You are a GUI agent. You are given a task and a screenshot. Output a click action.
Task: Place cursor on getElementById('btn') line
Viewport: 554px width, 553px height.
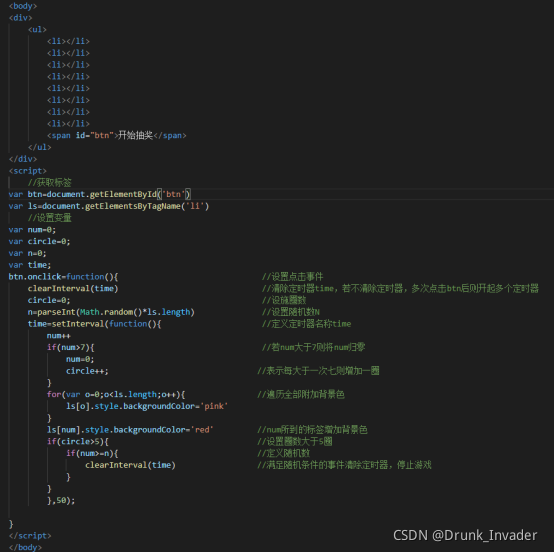click(100, 194)
